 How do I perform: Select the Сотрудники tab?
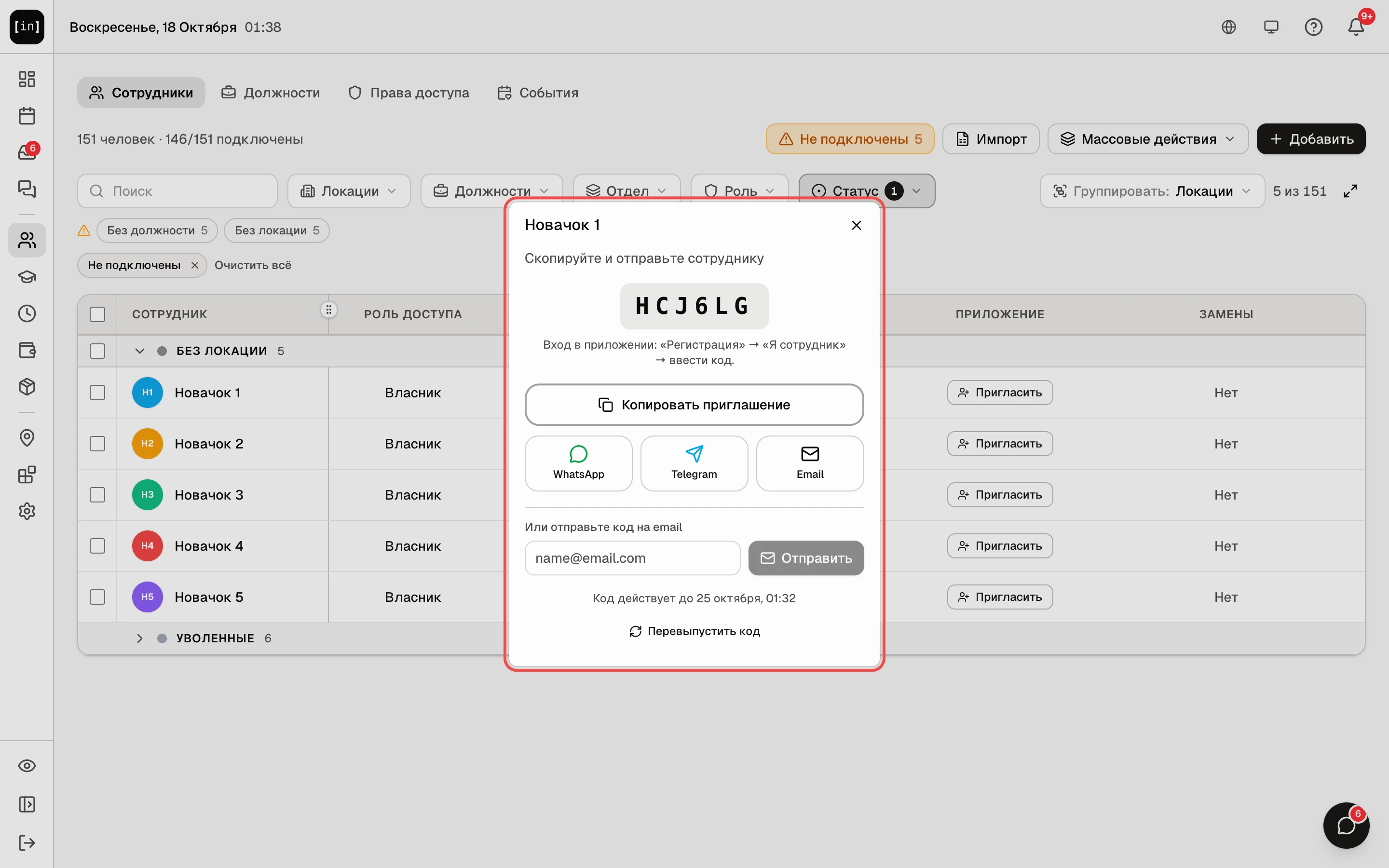pos(141,93)
